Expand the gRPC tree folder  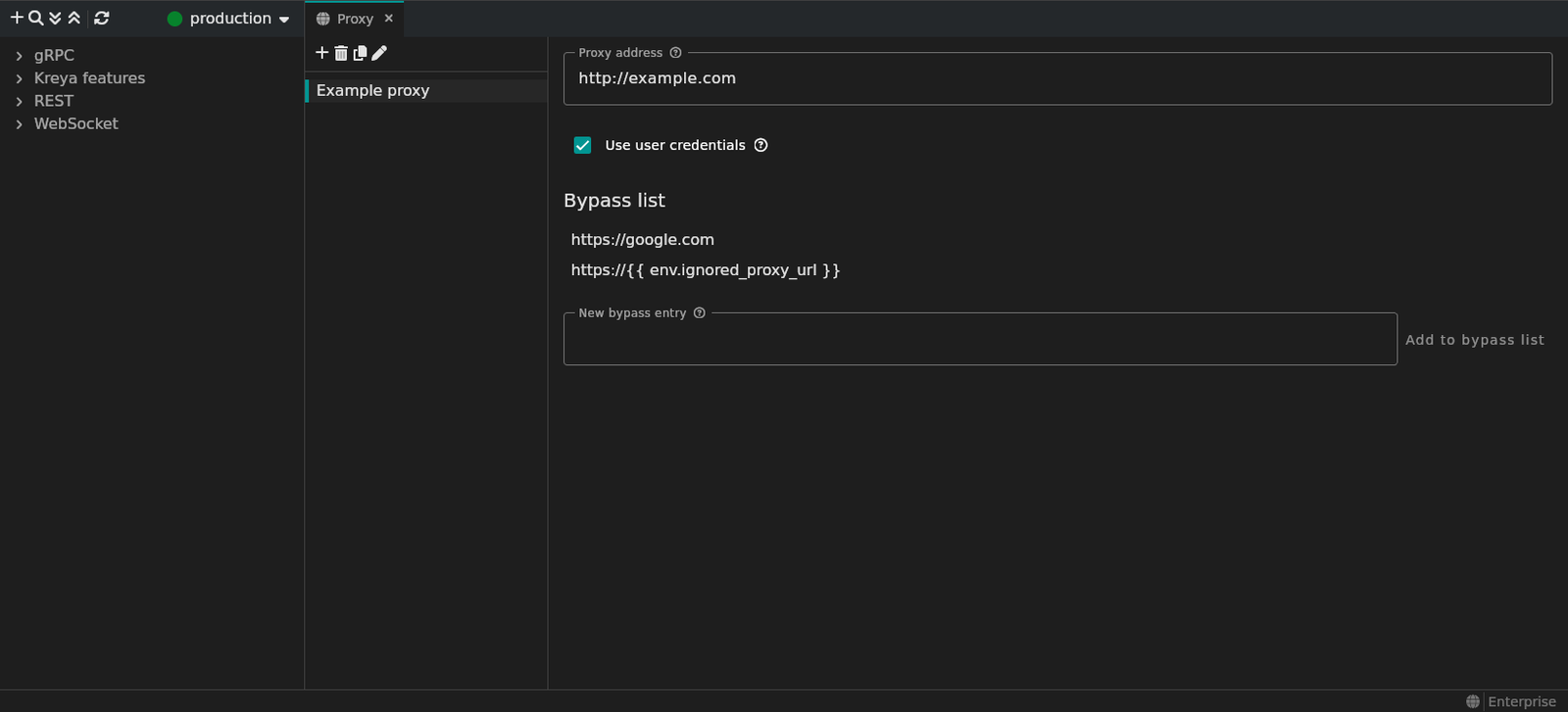coord(19,56)
